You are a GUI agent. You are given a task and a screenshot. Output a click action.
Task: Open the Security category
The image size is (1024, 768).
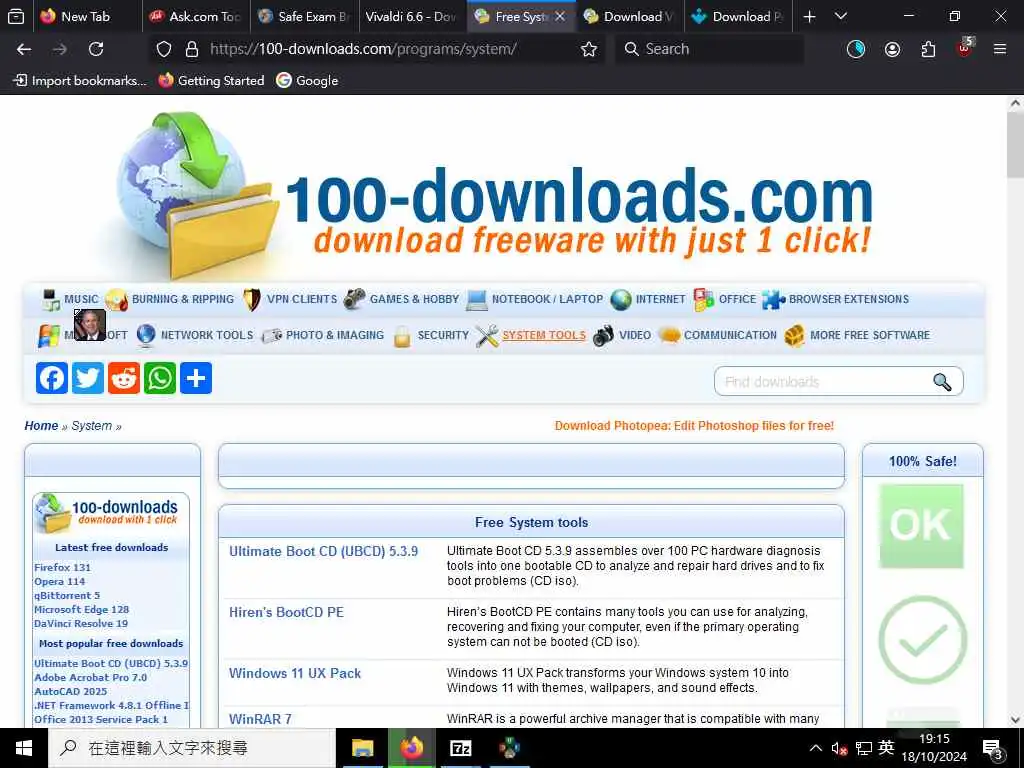[443, 335]
